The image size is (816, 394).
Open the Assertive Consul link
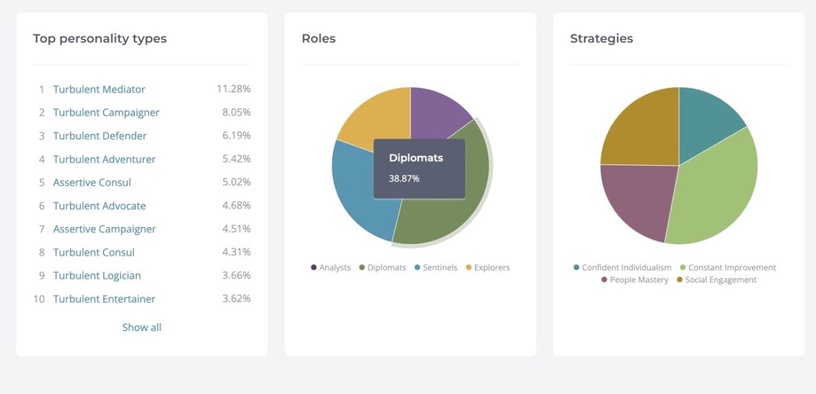[92, 183]
